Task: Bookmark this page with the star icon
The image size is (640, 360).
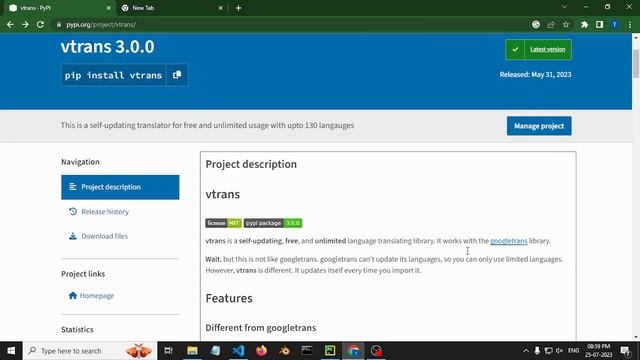Action: tap(566, 24)
